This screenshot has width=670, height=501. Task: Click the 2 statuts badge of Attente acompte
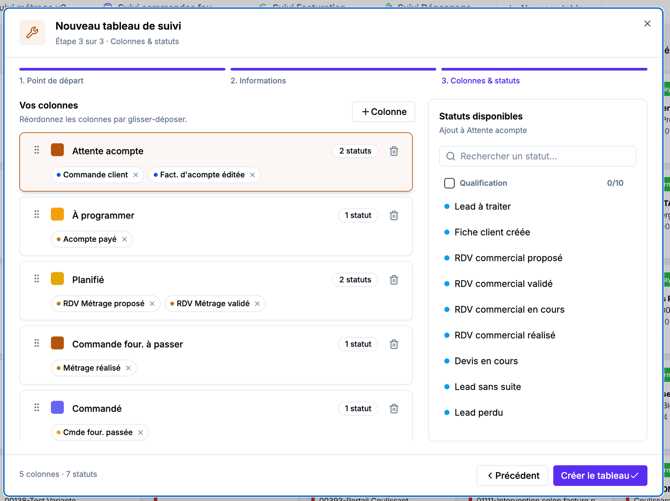click(x=355, y=151)
